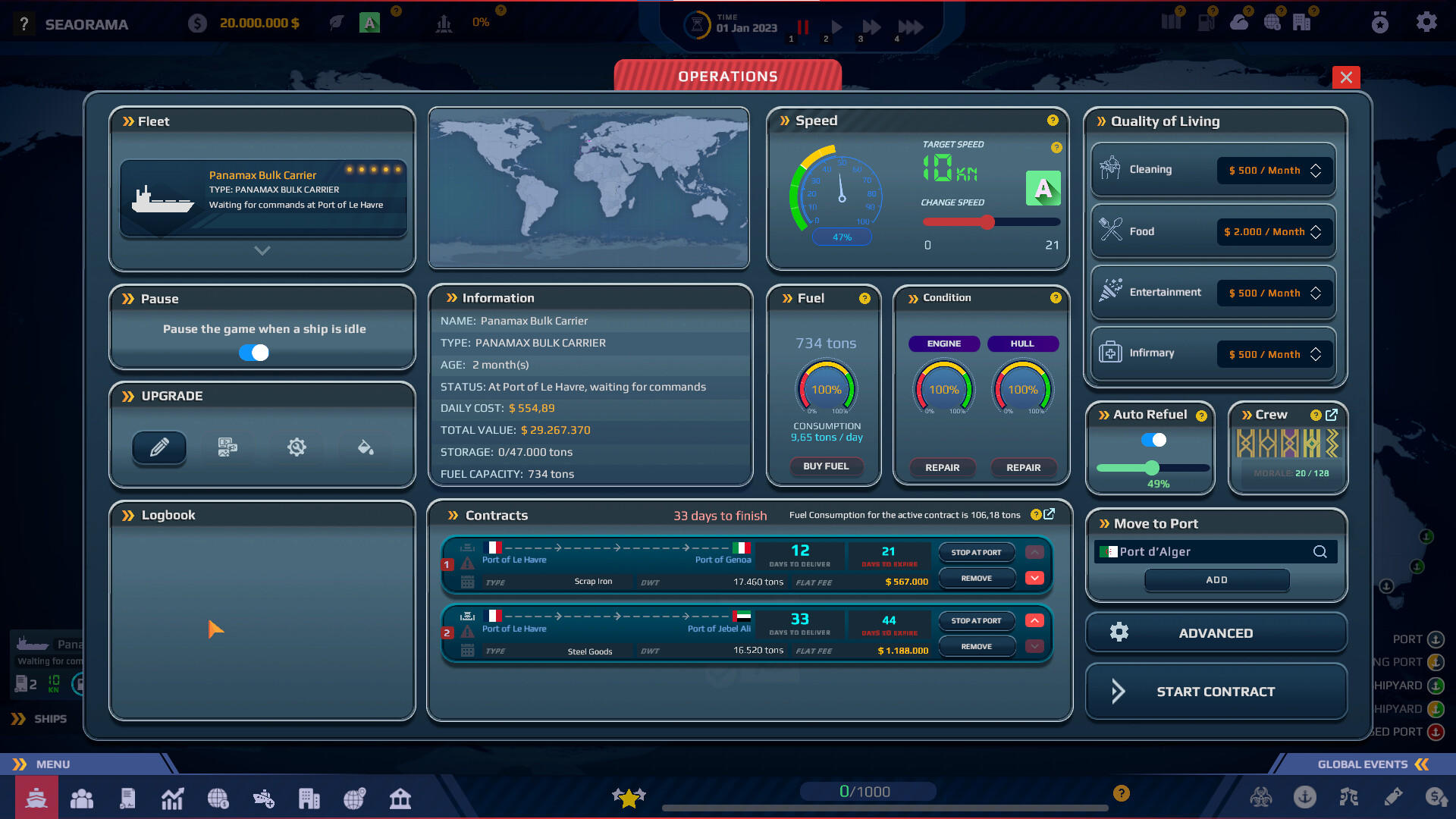Toggle the Pause when ship is idle switch
The image size is (1456, 819).
tap(255, 352)
